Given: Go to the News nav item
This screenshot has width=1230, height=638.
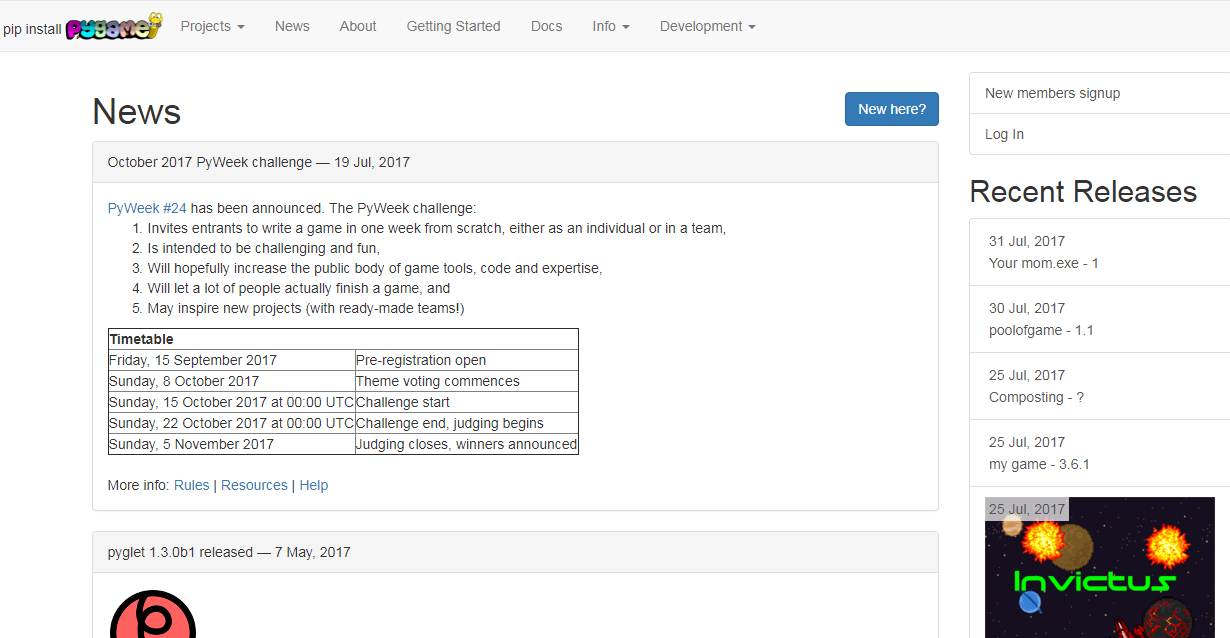Looking at the screenshot, I should click(x=292, y=26).
